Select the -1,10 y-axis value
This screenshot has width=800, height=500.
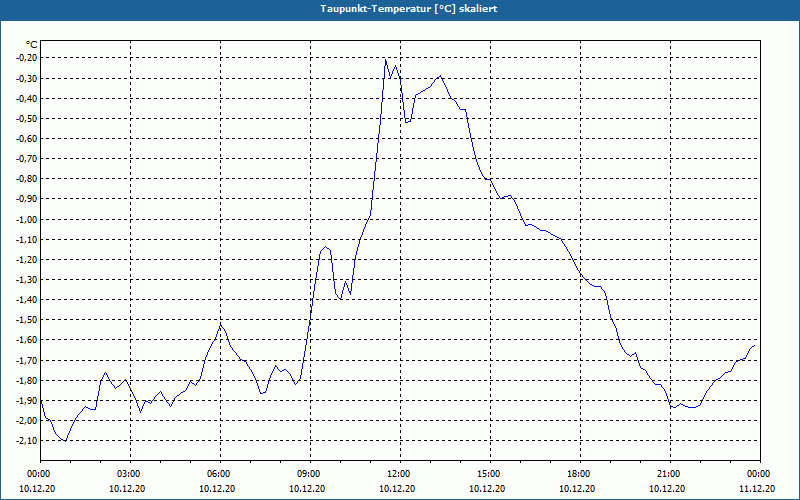tap(27, 239)
